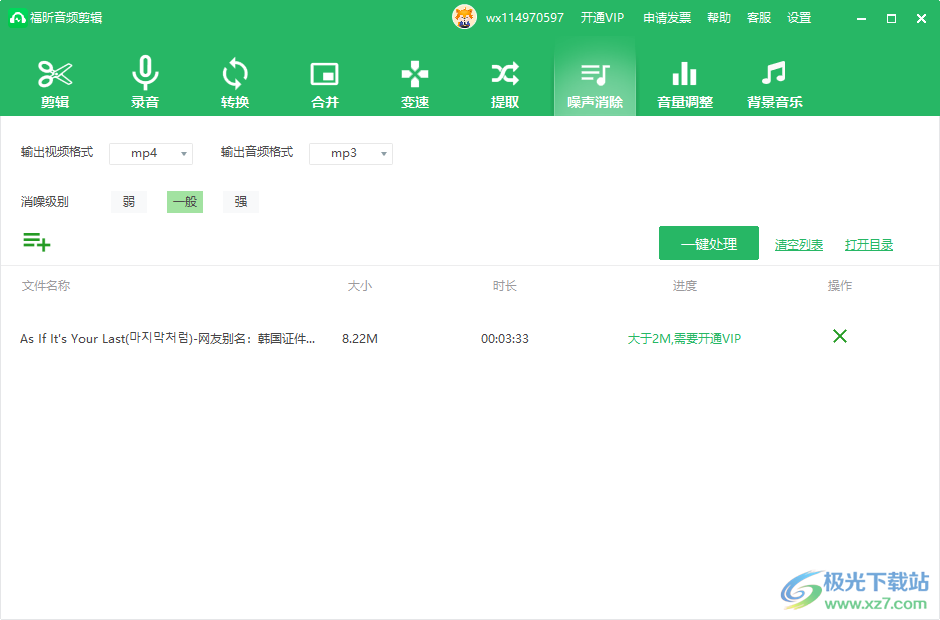Image resolution: width=940 pixels, height=620 pixels.
Task: Select the 录音 microphone recording tool
Action: click(x=145, y=83)
